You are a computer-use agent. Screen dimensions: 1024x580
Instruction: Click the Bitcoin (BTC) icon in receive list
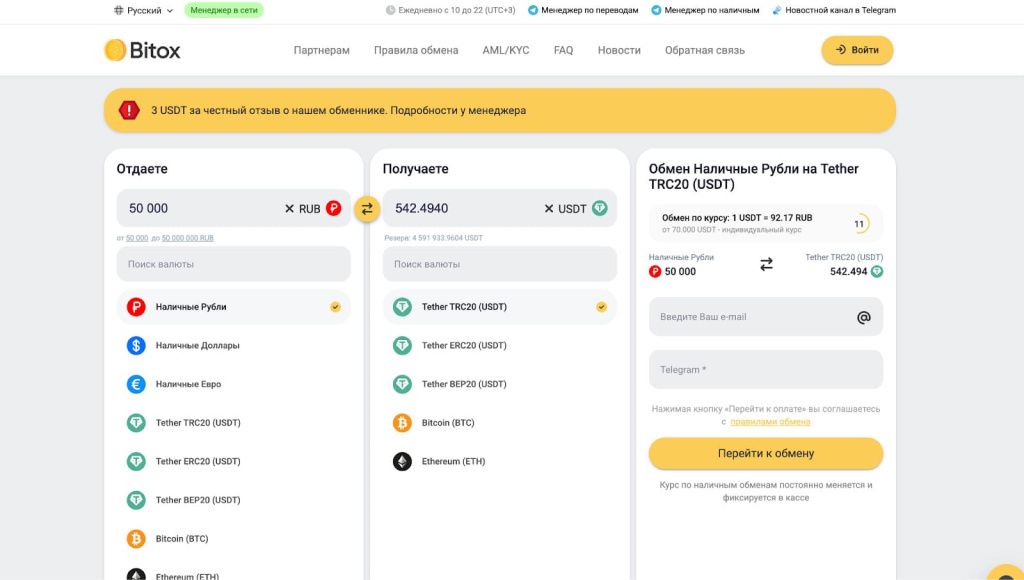click(x=402, y=423)
